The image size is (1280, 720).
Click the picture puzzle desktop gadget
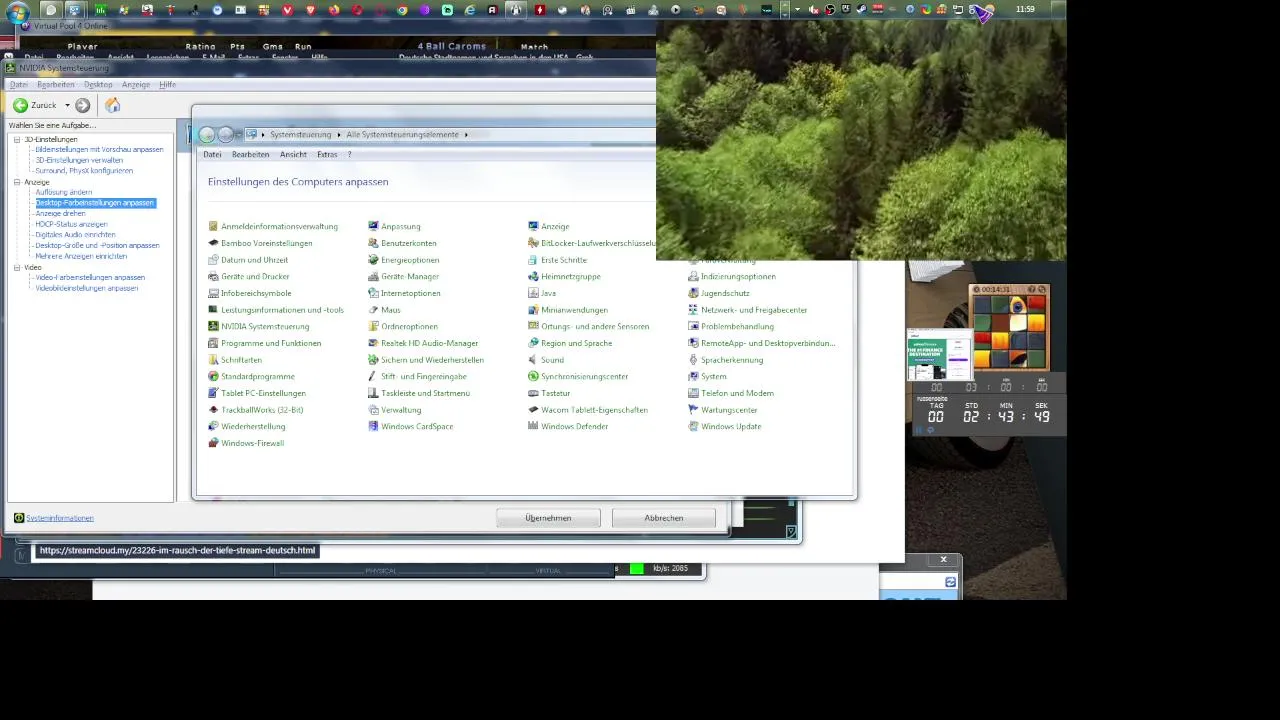pos(1010,329)
